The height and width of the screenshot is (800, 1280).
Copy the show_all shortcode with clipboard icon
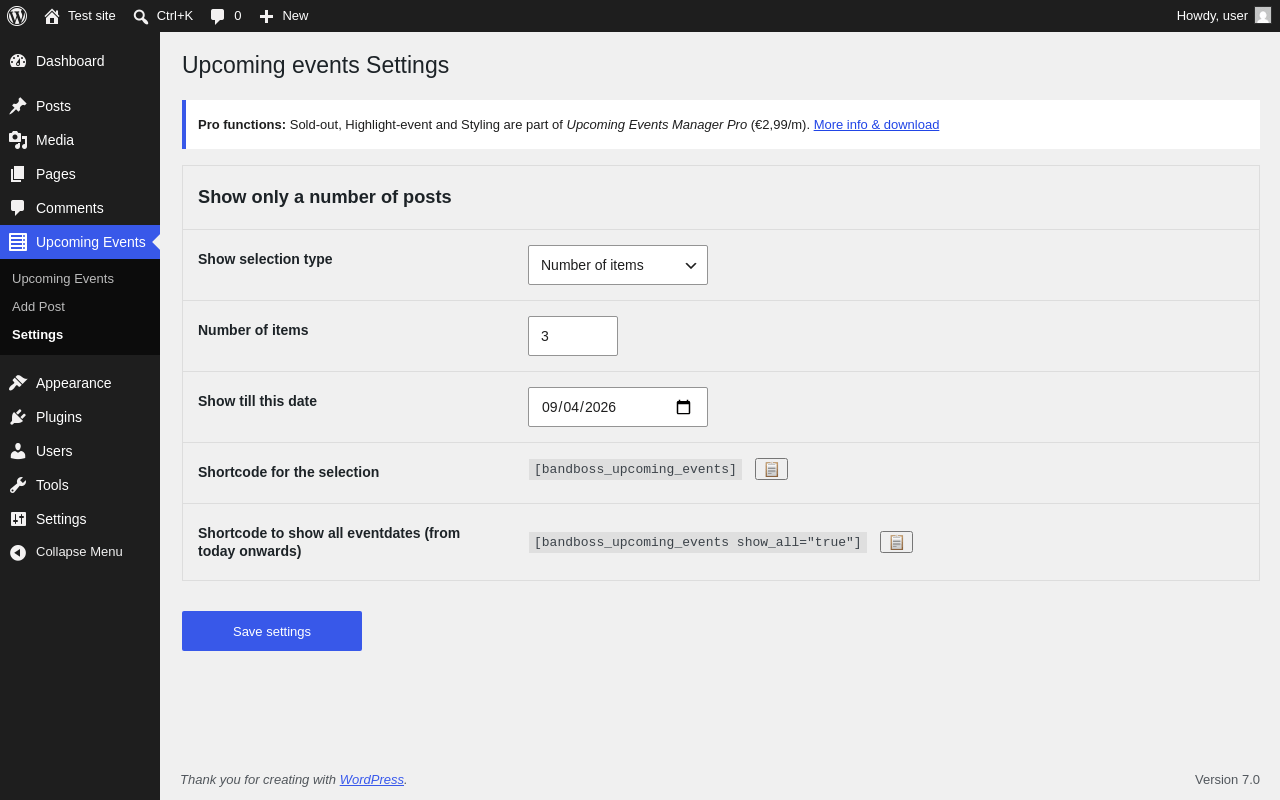point(896,542)
